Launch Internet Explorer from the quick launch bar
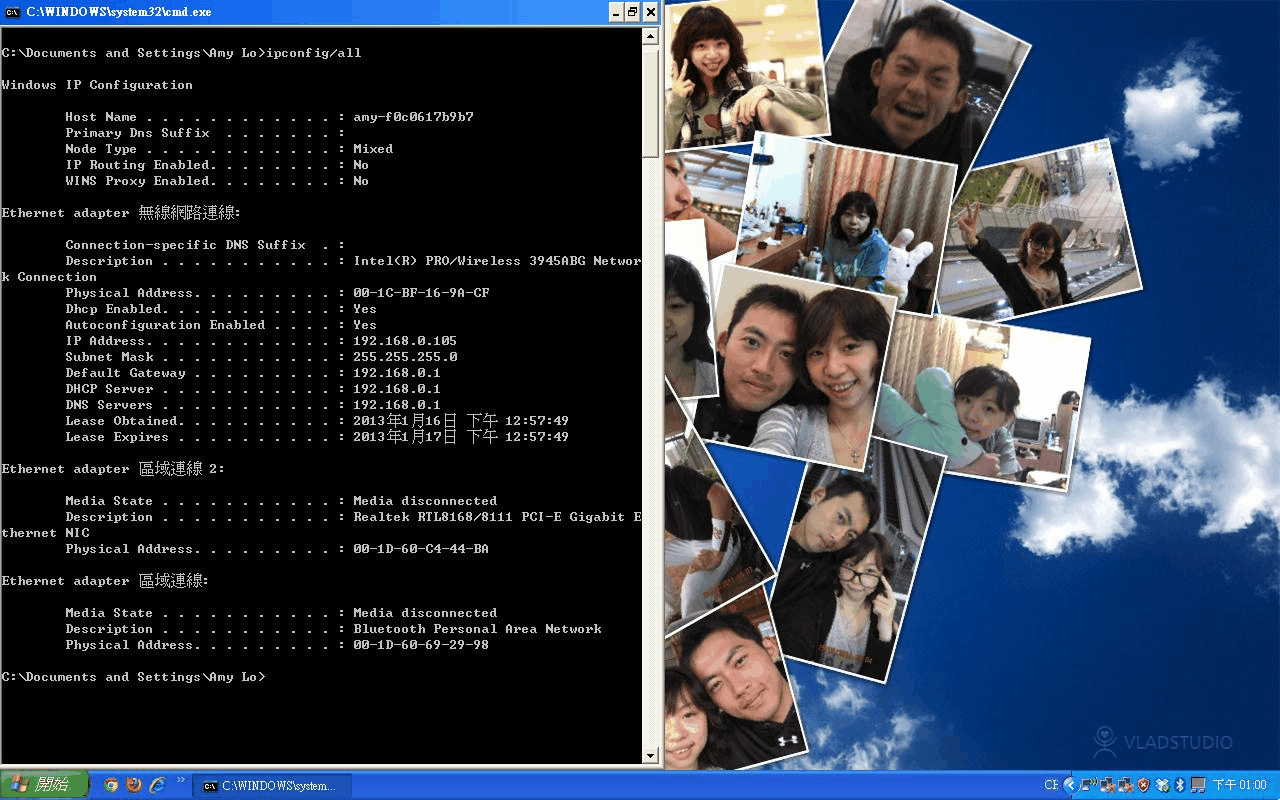1280x800 pixels. pyautogui.click(x=157, y=785)
